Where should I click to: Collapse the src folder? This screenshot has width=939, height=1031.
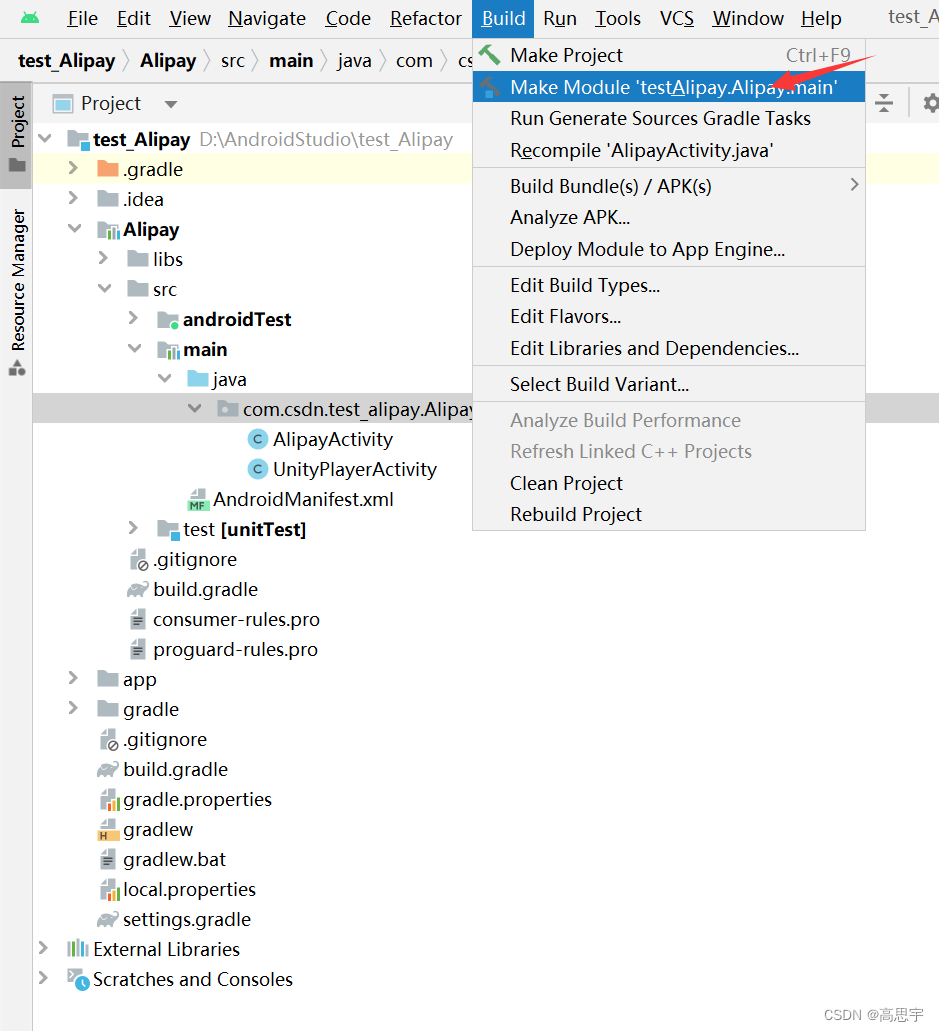pyautogui.click(x=105, y=288)
